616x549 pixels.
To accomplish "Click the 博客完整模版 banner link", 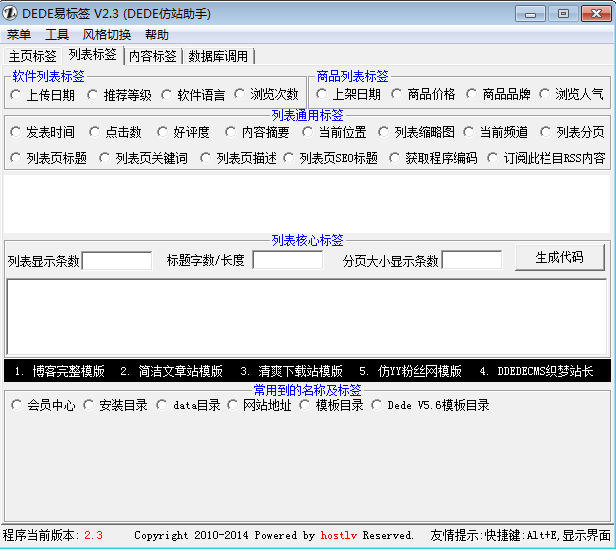I will [x=60, y=371].
